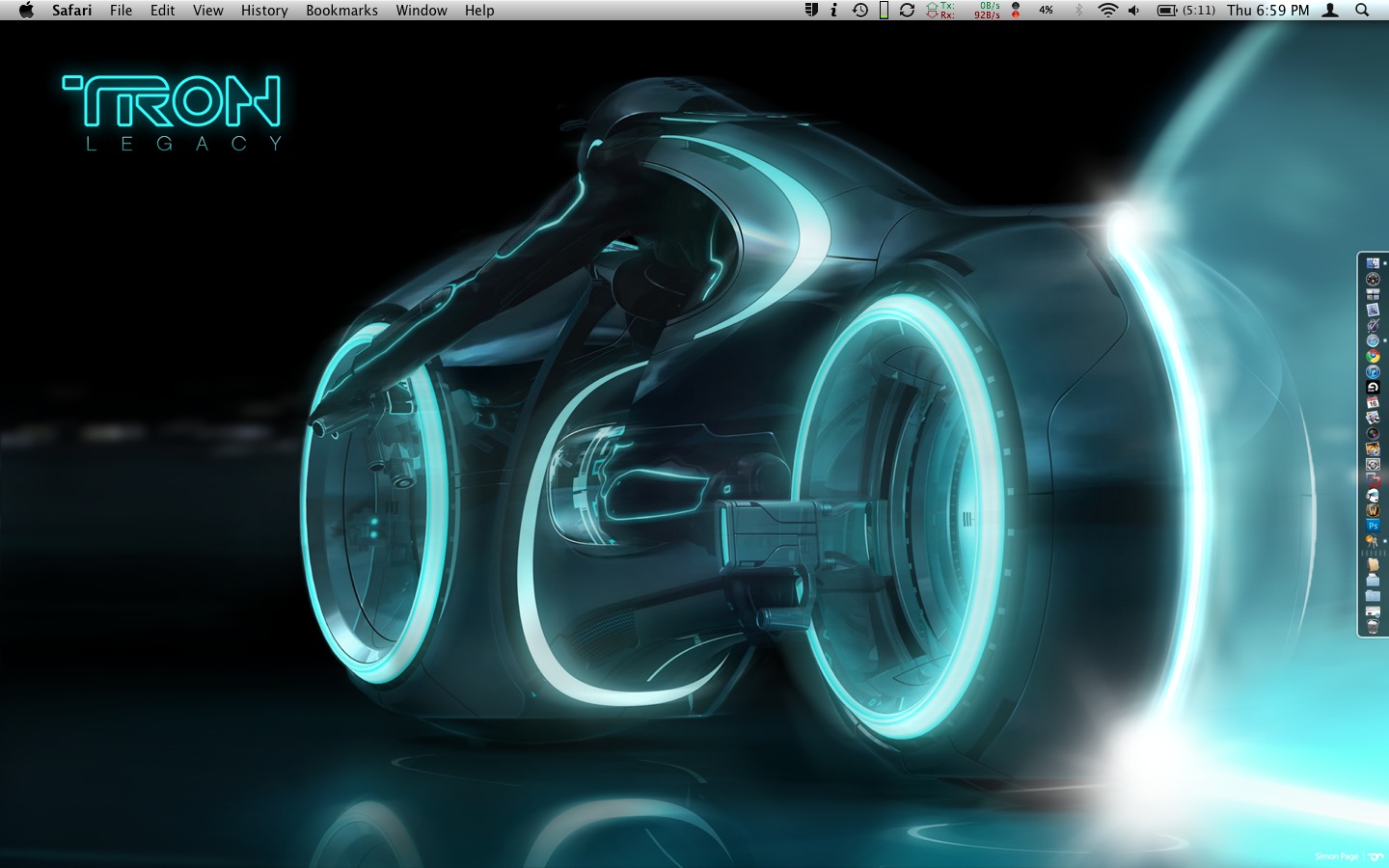Open the Window menu
Viewport: 1389px width, 868px height.
422,11
